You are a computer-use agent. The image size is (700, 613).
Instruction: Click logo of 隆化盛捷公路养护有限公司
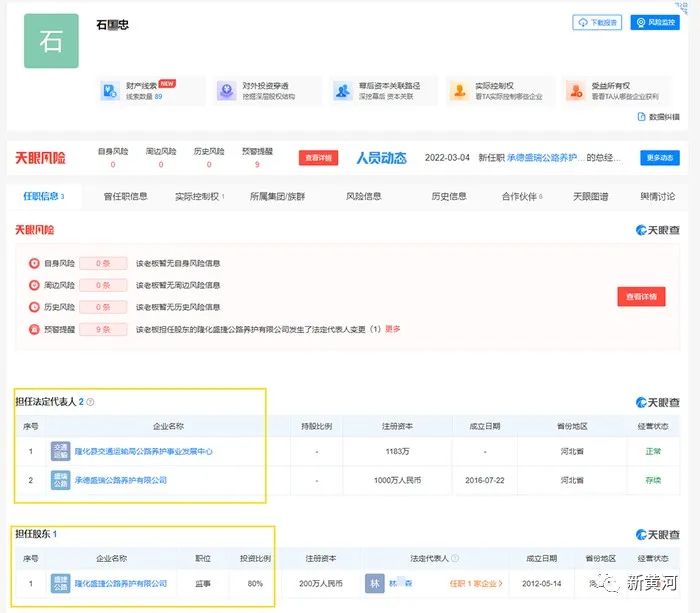point(61,584)
